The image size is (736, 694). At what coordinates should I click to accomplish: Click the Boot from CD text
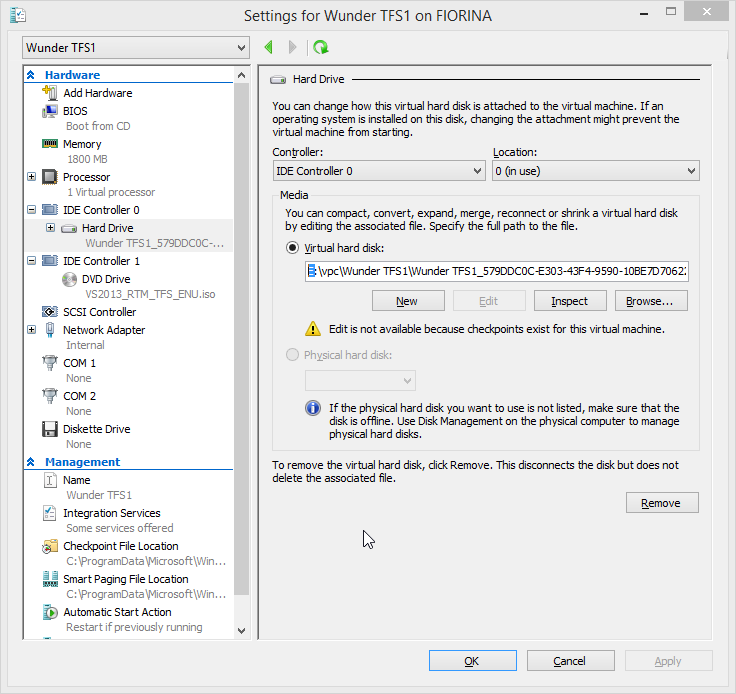pos(98,126)
